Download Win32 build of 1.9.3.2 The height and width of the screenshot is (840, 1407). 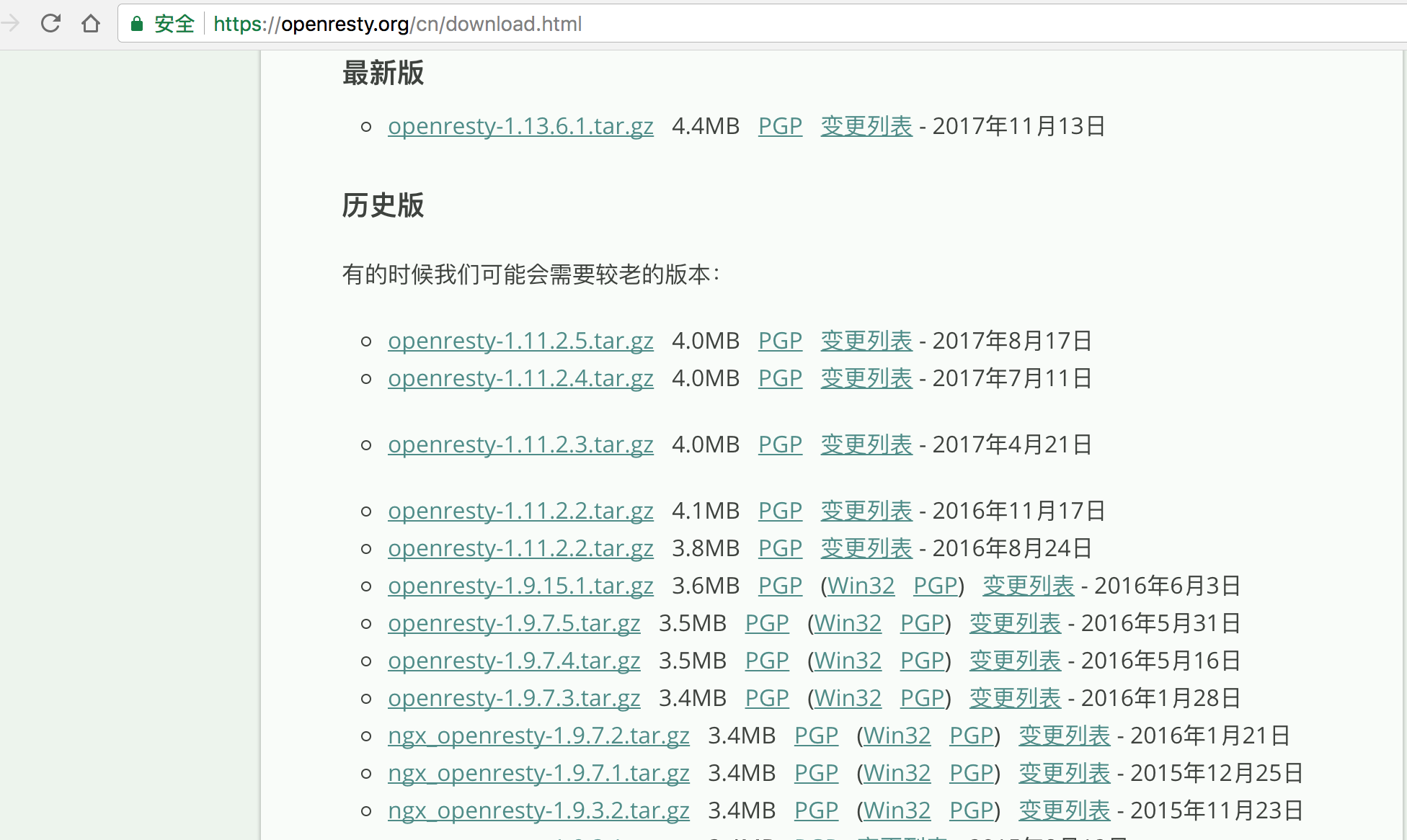[x=897, y=810]
